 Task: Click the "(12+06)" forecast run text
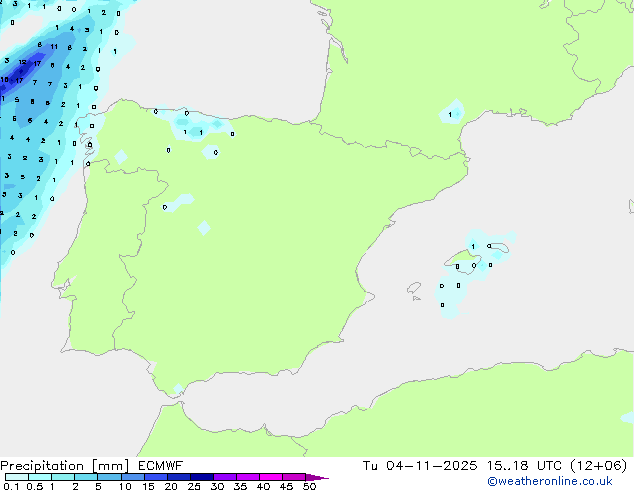tap(598, 466)
